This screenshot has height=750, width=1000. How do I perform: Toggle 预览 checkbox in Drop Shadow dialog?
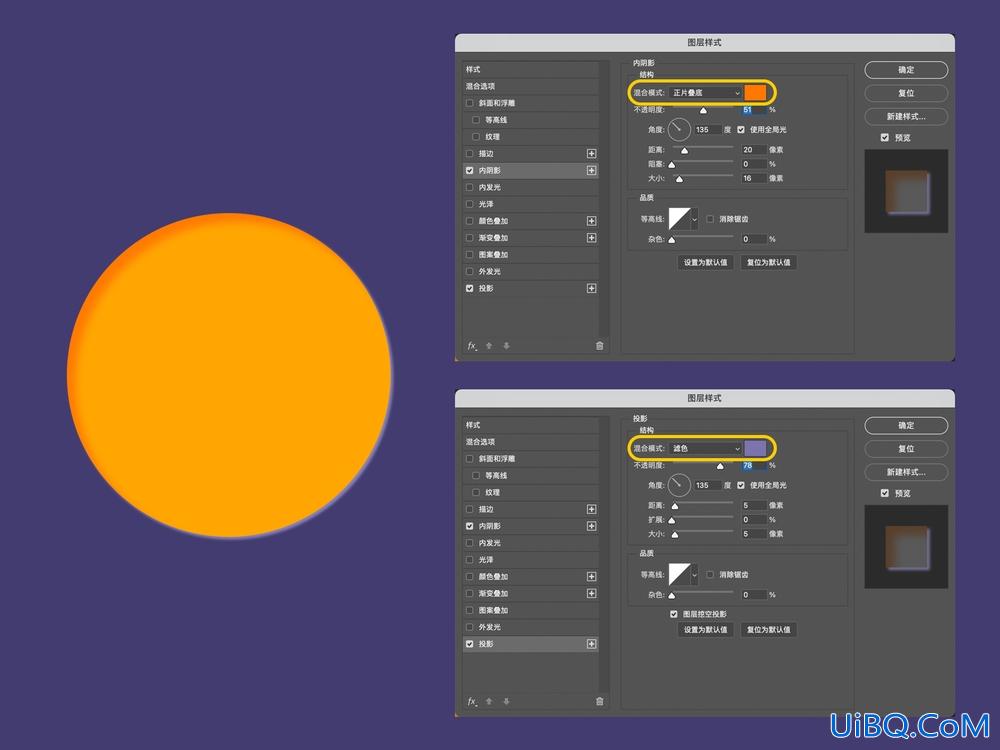tap(885, 493)
